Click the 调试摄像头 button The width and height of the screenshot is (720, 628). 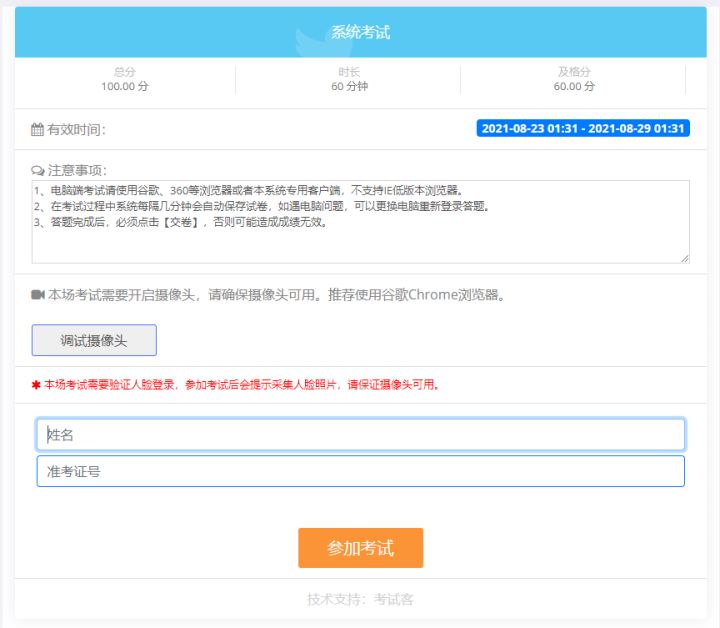pos(94,340)
